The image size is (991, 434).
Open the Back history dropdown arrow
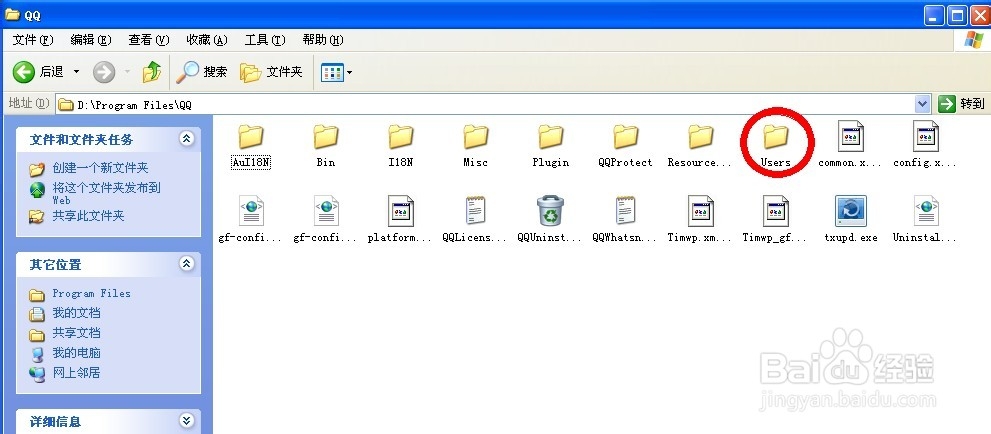(x=76, y=72)
